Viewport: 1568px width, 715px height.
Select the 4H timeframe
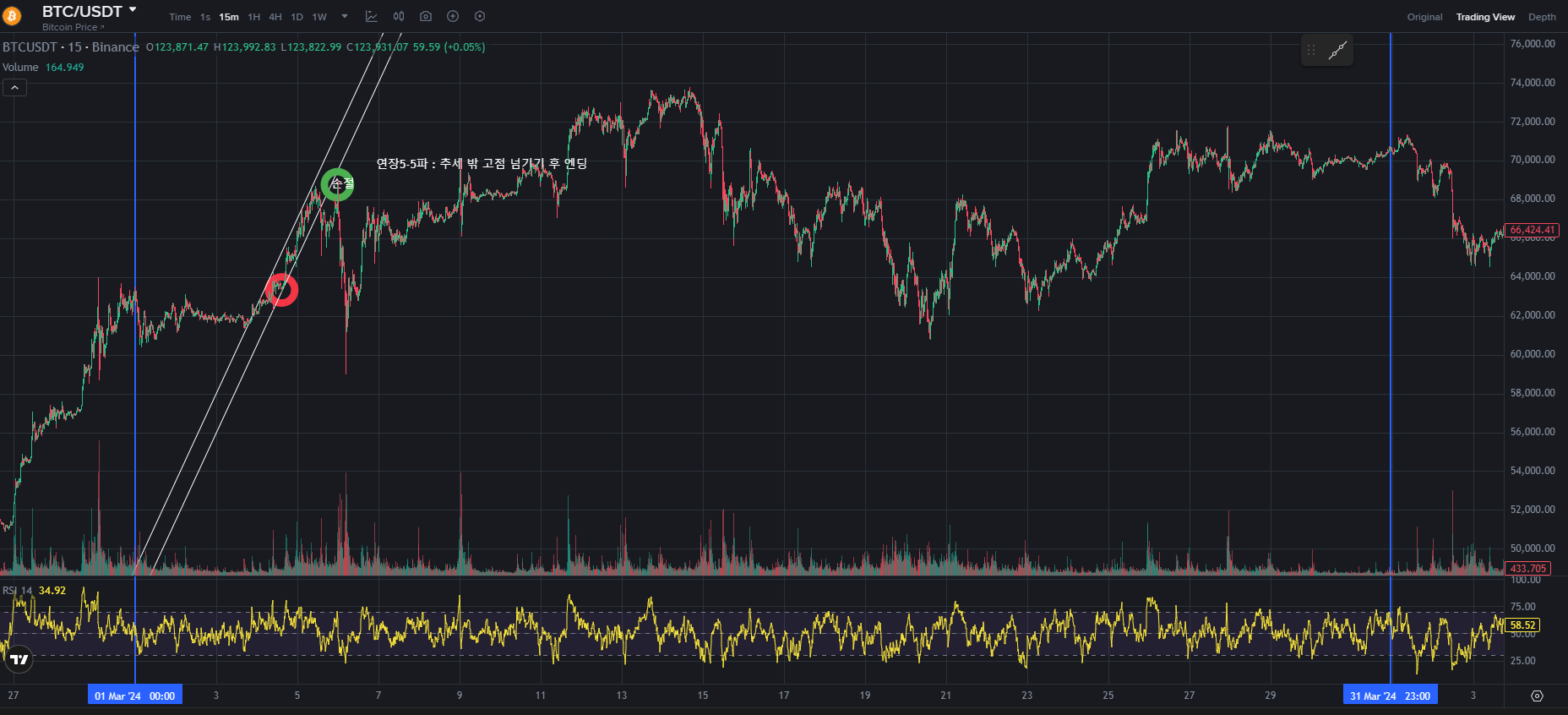(x=275, y=17)
